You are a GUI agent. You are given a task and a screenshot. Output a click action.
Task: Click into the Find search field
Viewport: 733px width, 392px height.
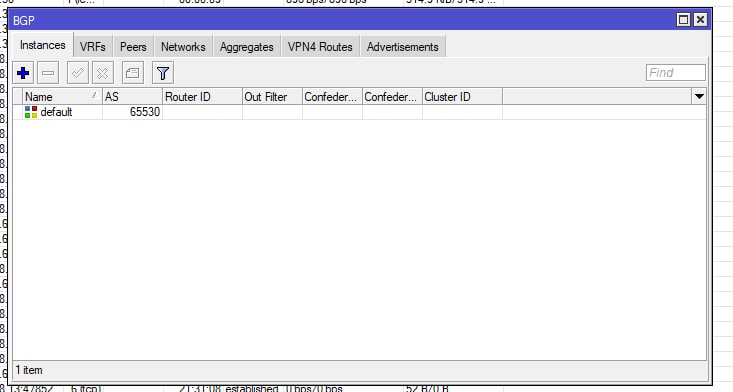click(x=676, y=72)
